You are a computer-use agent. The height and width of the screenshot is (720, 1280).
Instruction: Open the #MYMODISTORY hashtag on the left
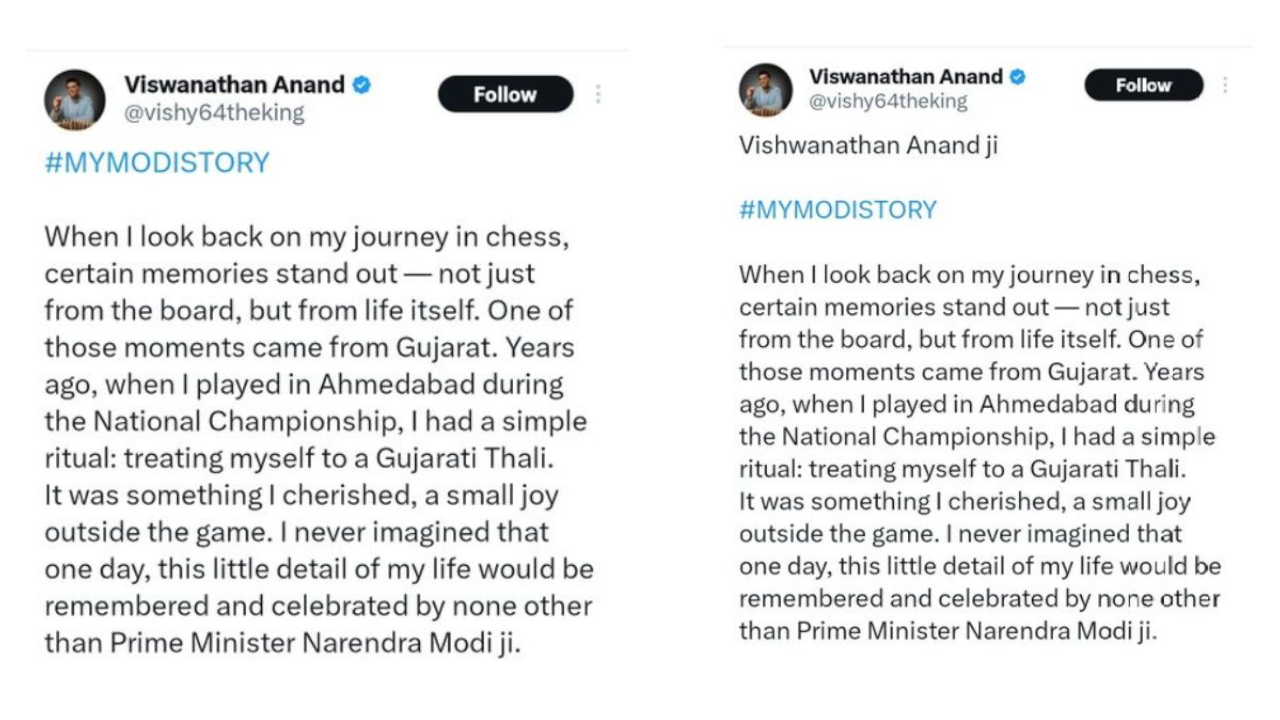coord(154,162)
